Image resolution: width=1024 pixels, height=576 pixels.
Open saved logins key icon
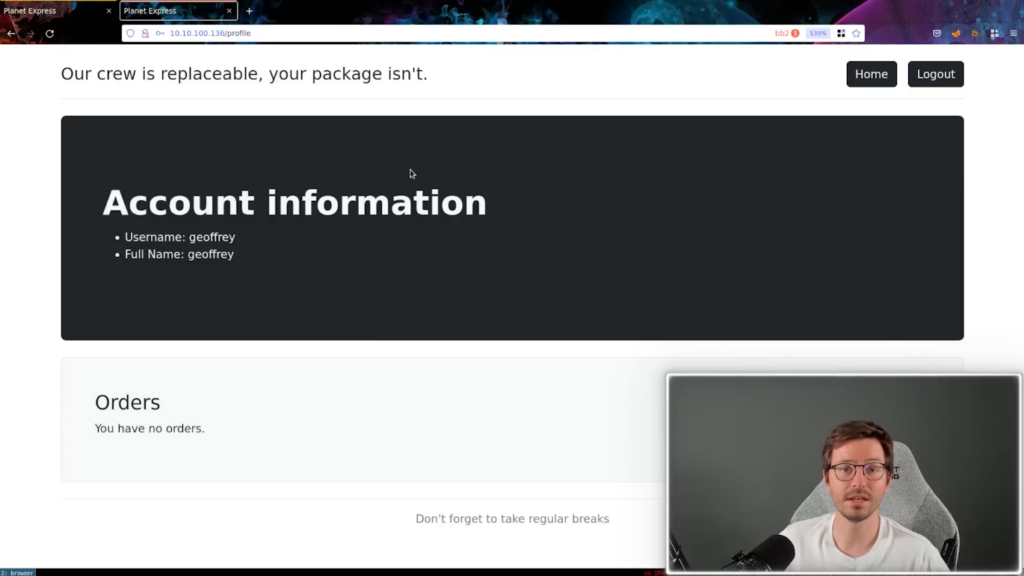pyautogui.click(x=160, y=33)
